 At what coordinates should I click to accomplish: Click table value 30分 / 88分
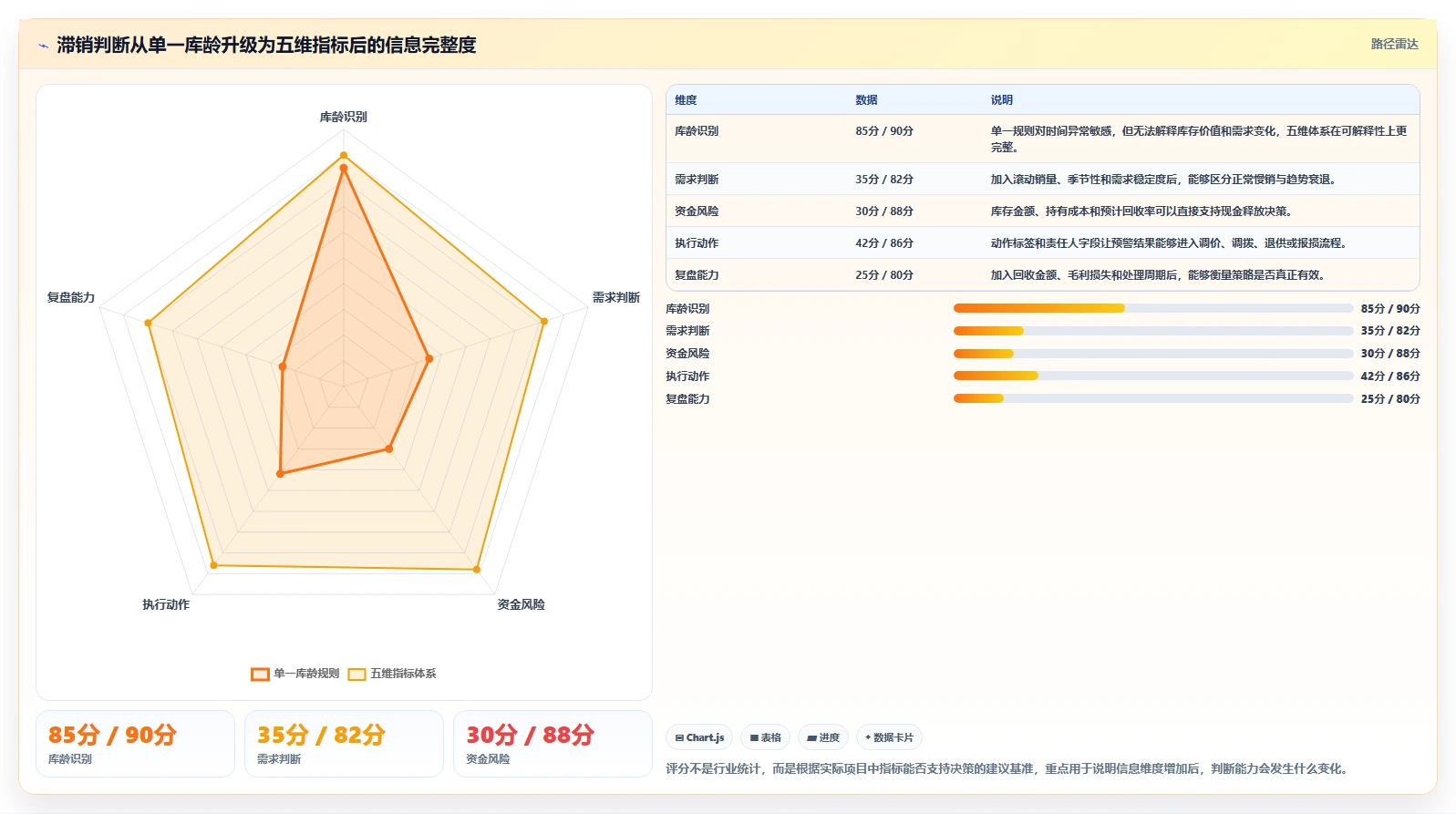point(884,211)
